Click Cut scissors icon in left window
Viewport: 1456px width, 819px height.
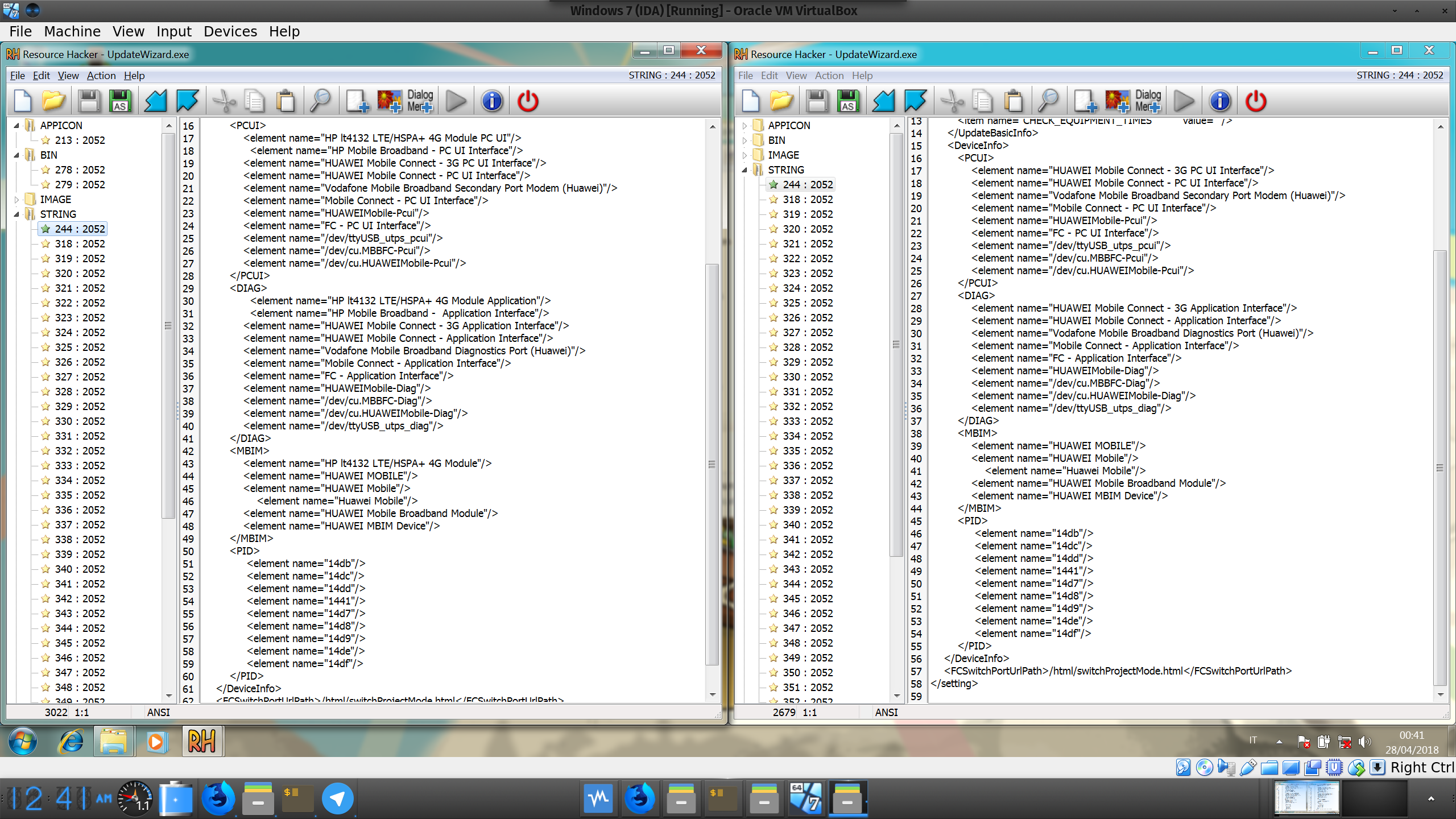[x=224, y=101]
